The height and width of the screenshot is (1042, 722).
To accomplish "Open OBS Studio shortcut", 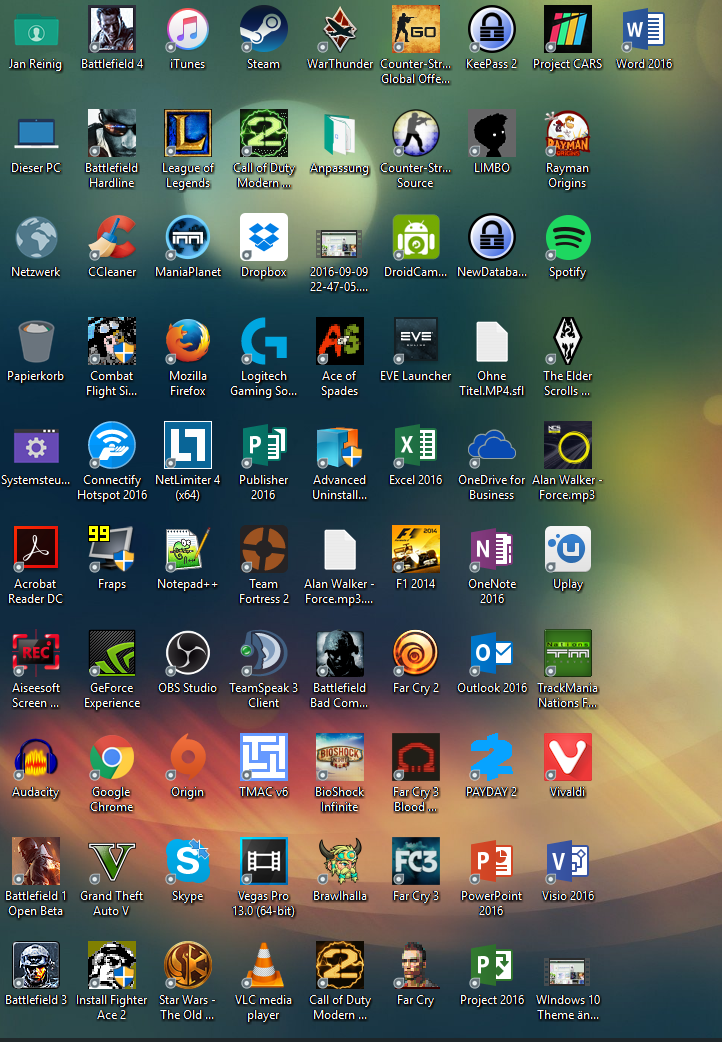I will 188,653.
